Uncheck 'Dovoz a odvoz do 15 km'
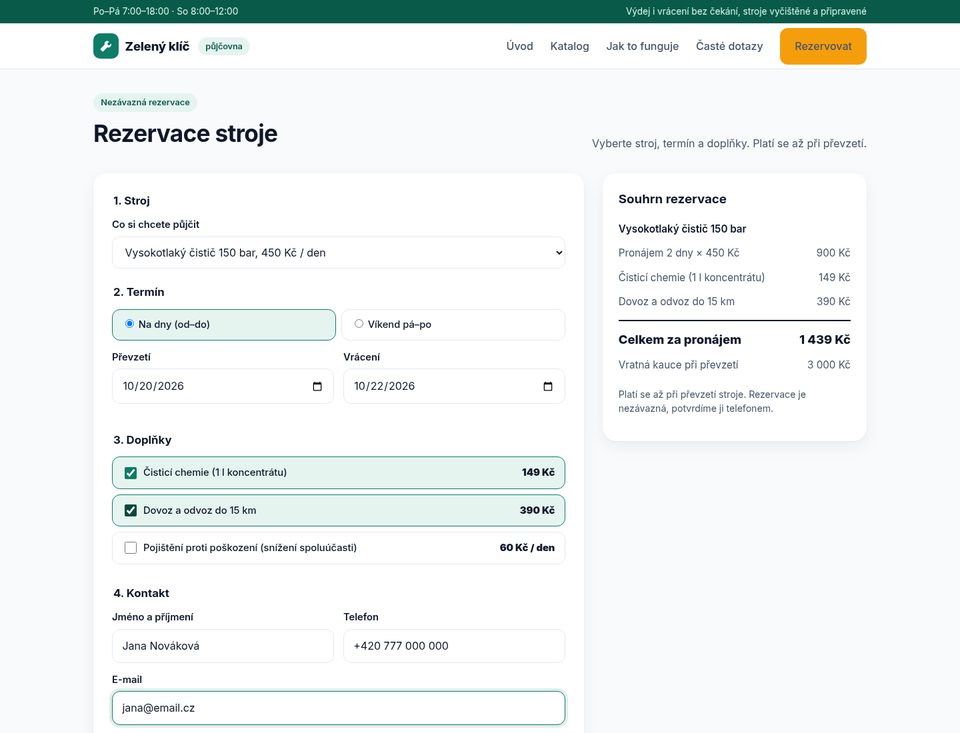 pos(130,511)
